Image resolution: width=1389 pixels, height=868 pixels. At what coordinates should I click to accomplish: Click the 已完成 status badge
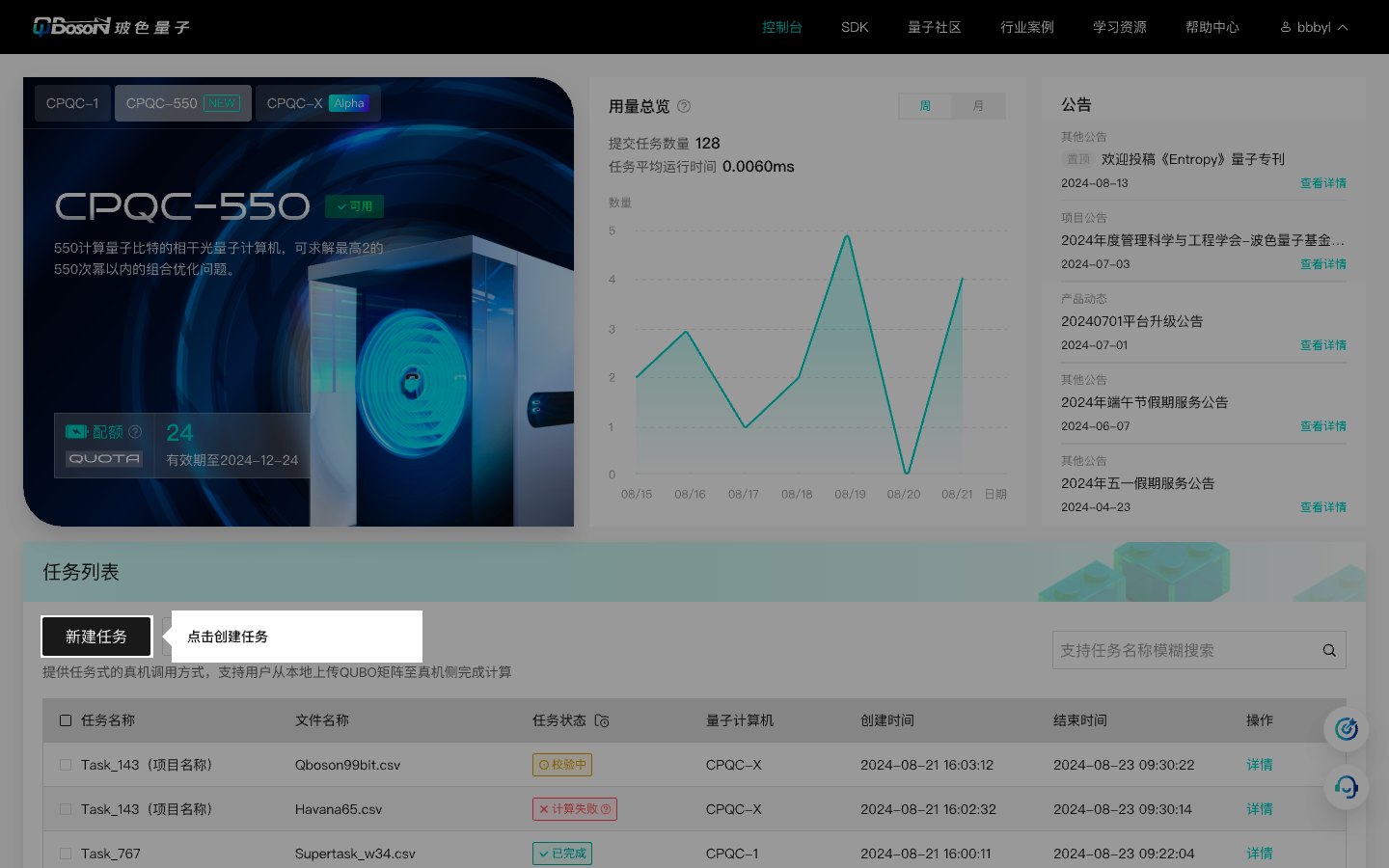(x=562, y=854)
